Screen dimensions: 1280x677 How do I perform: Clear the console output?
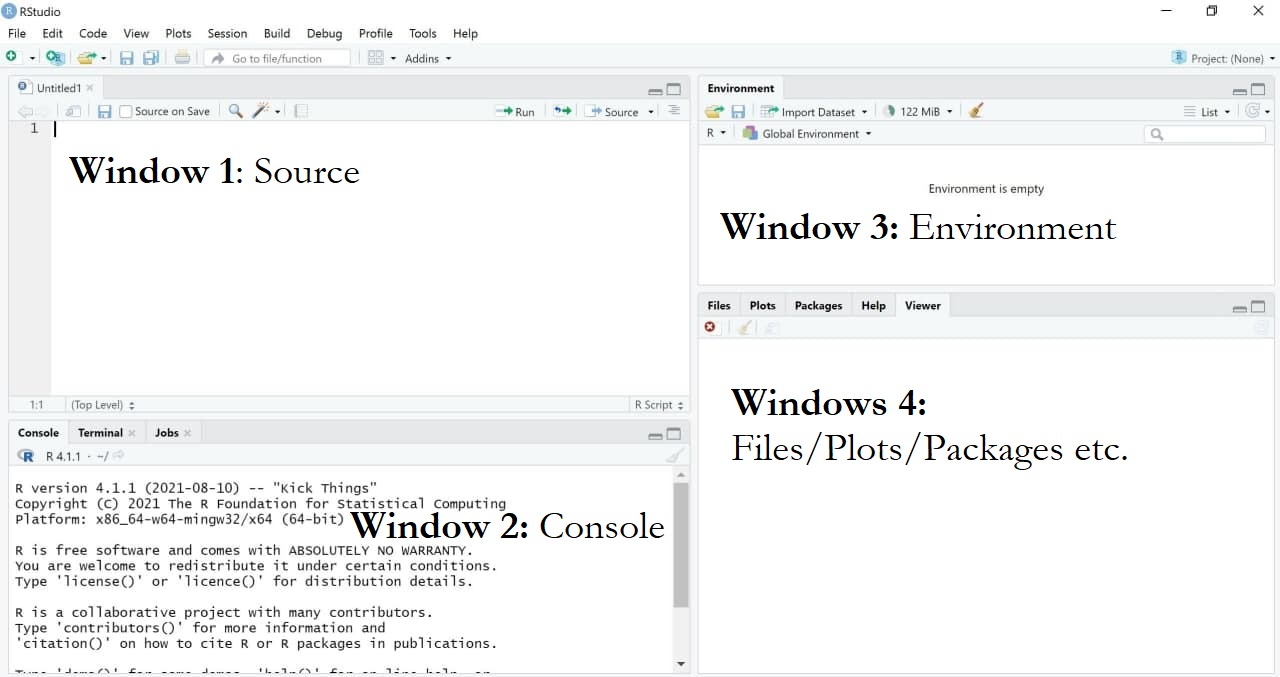676,455
